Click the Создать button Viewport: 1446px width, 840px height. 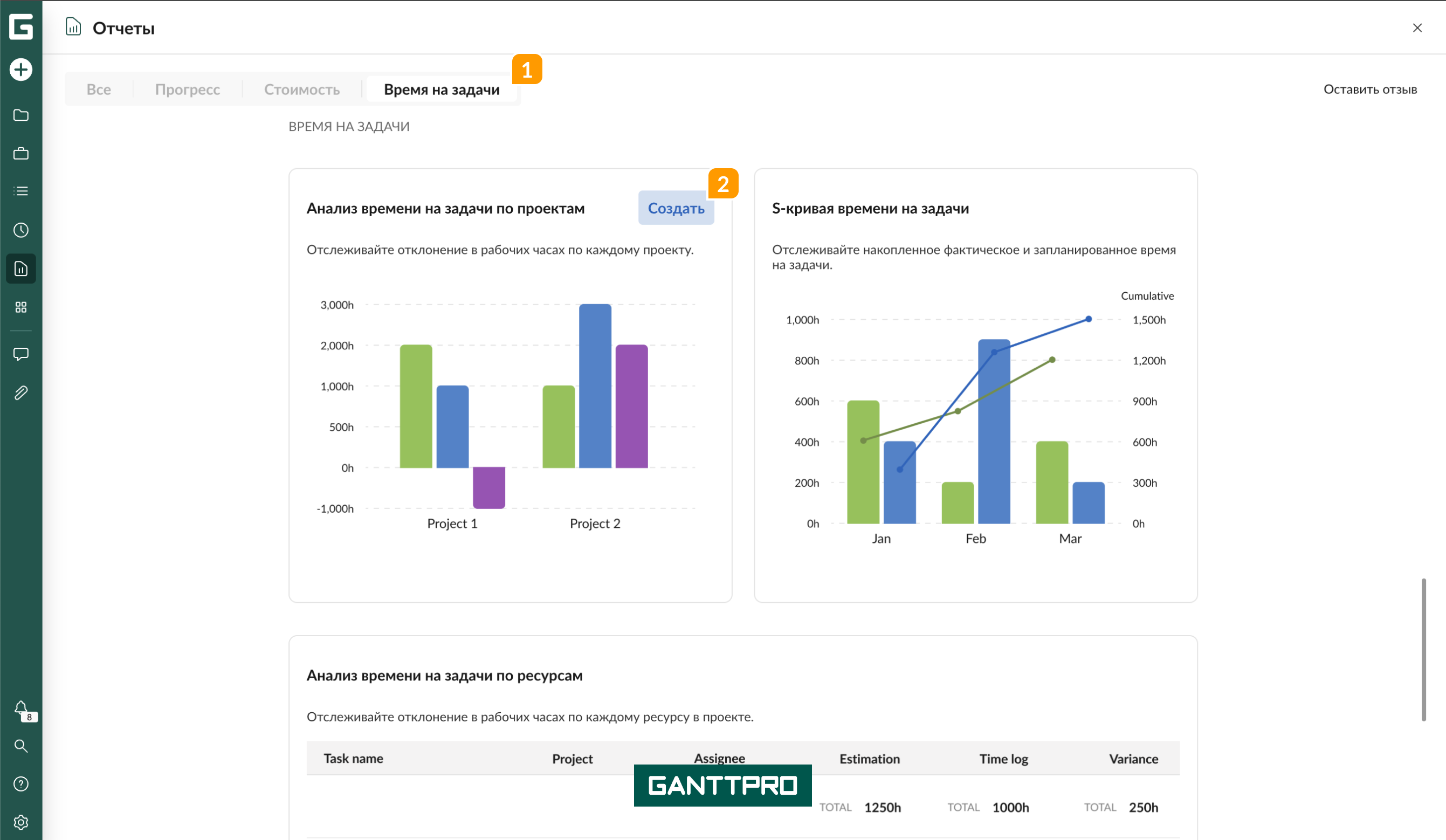[x=676, y=208]
